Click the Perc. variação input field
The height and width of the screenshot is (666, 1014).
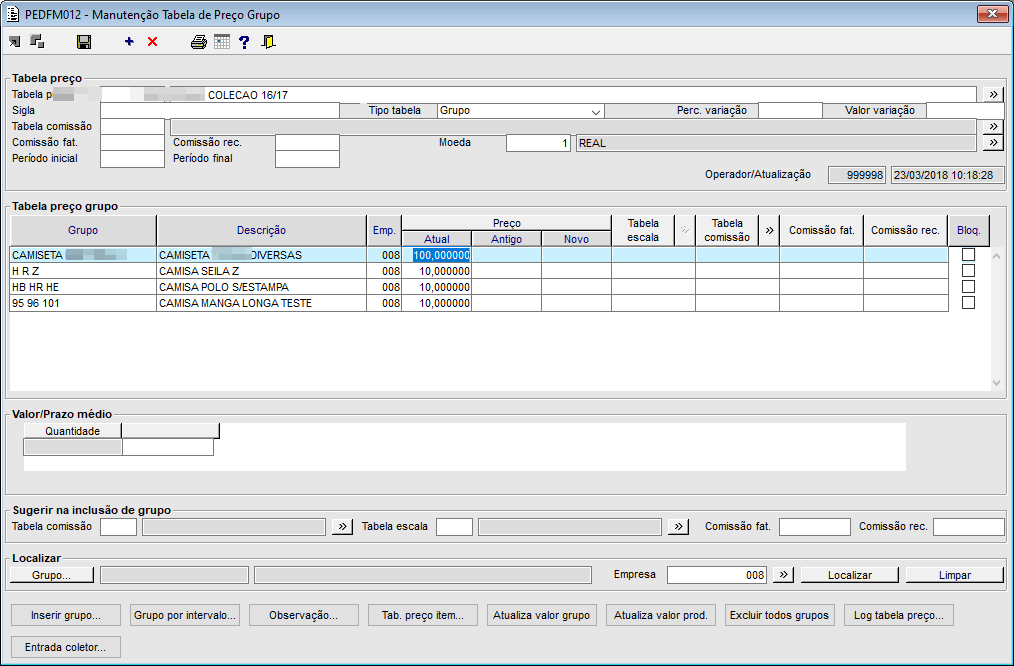click(x=790, y=111)
